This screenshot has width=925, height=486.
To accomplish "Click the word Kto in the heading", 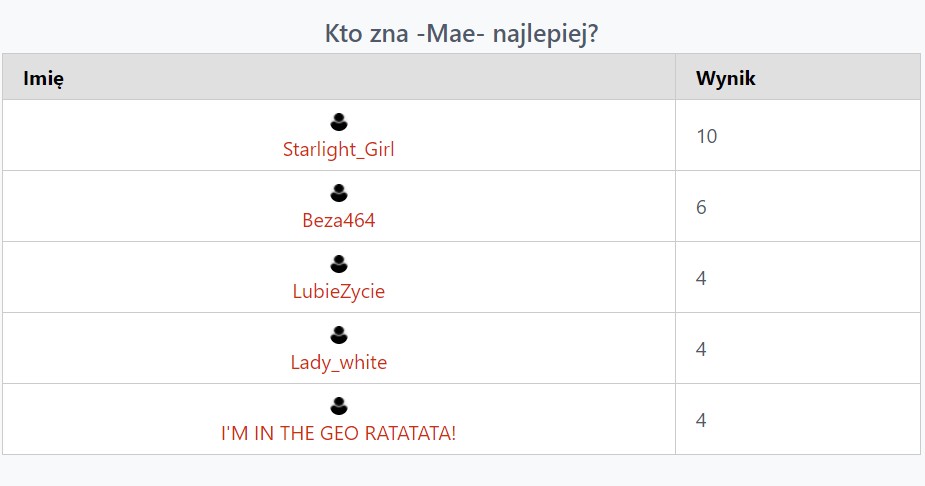I will pos(344,34).
